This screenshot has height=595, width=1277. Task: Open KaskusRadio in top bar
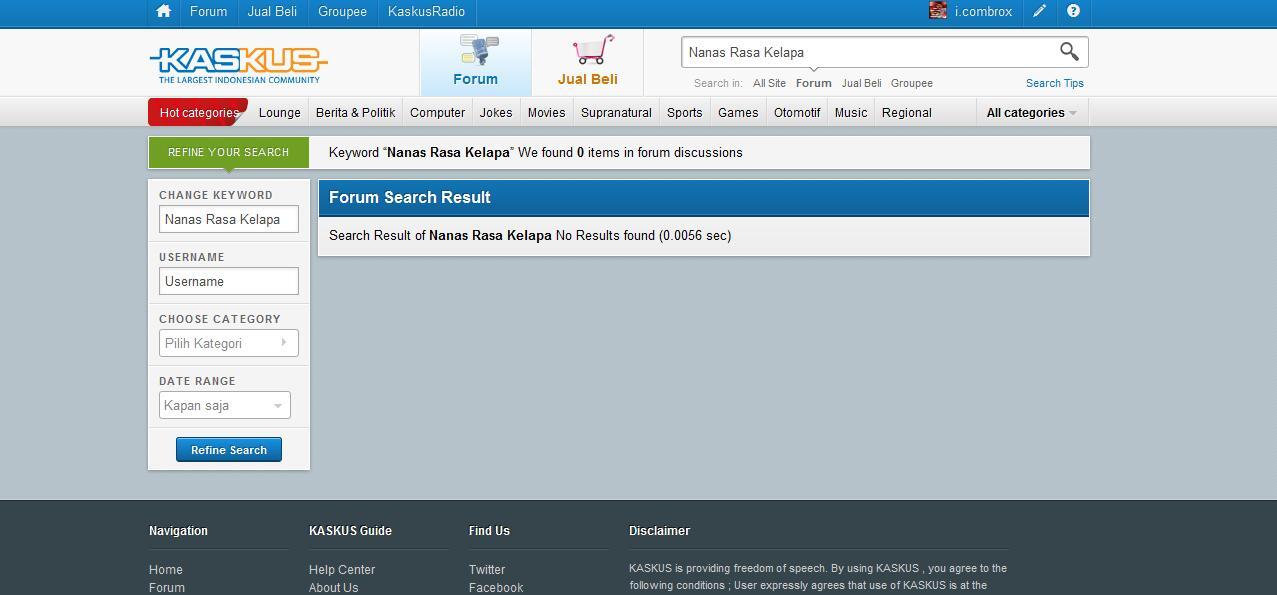(x=426, y=12)
